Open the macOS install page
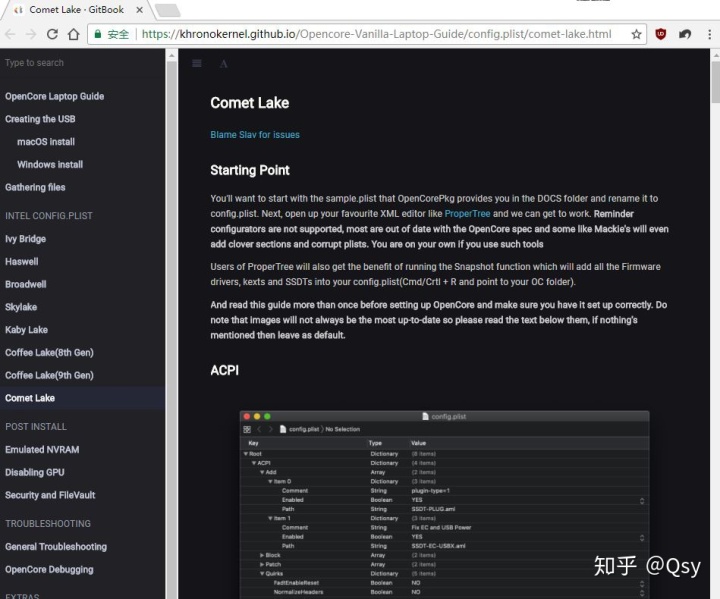This screenshot has height=599, width=720. click(x=46, y=142)
